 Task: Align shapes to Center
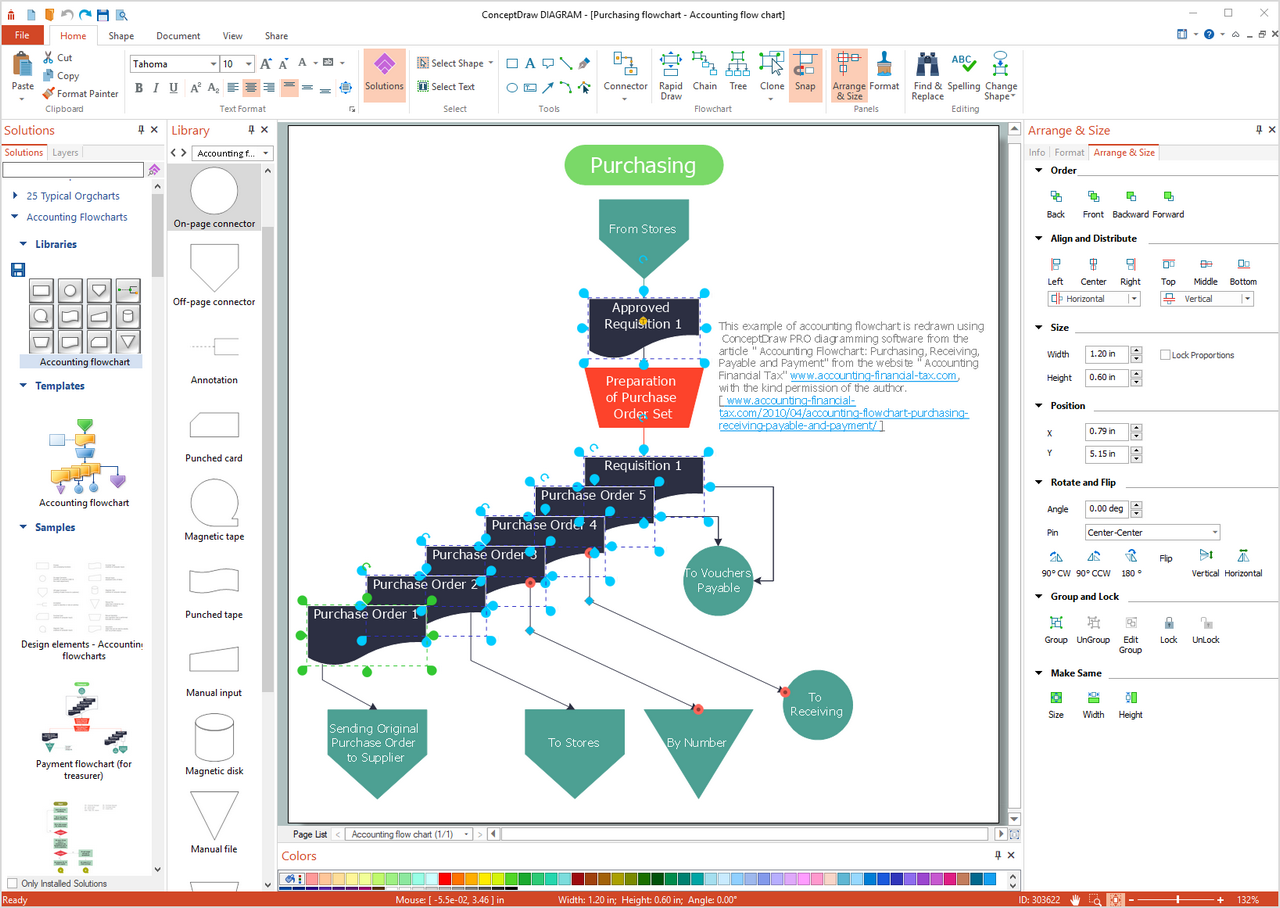pyautogui.click(x=1093, y=271)
